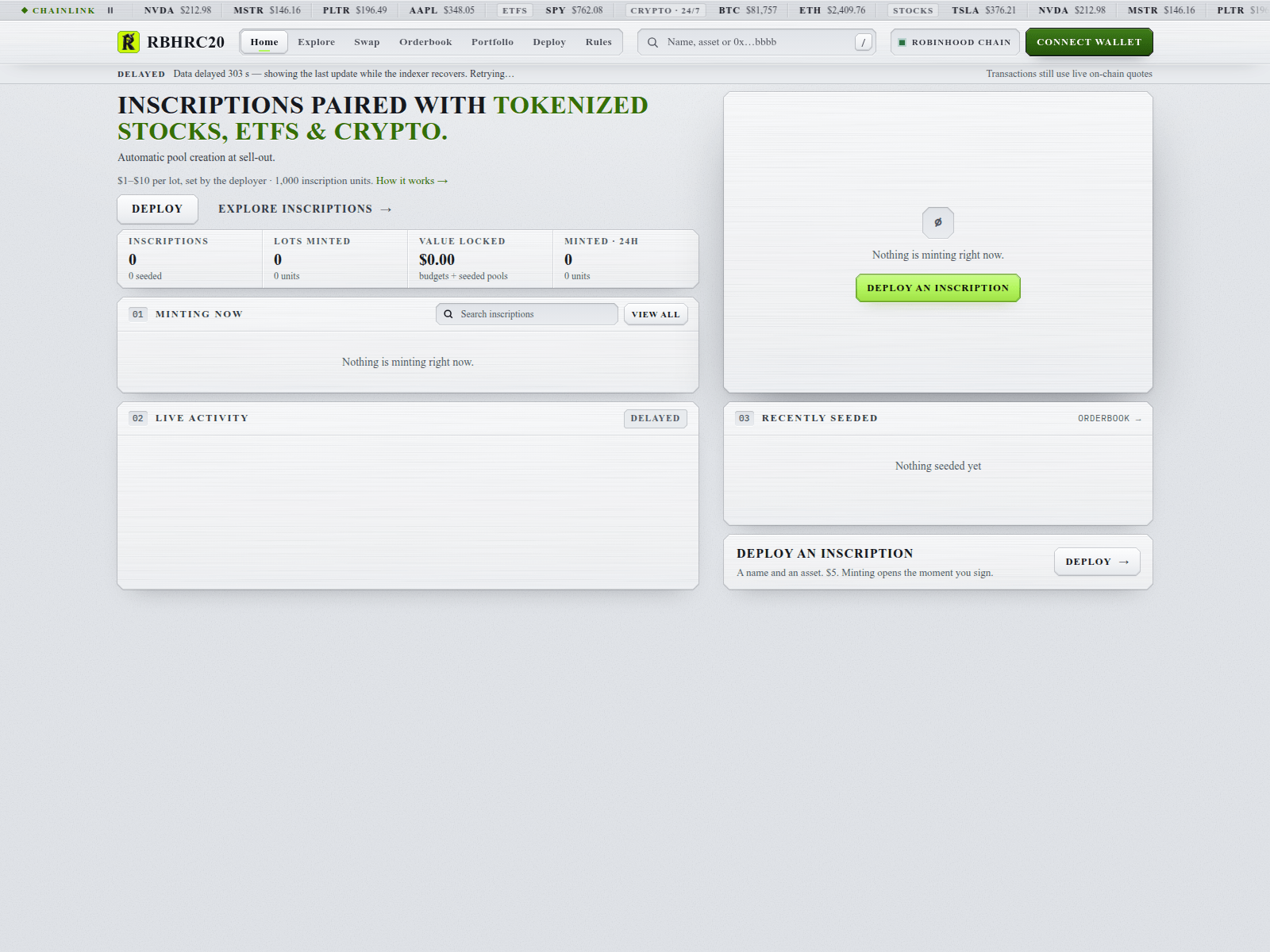Click the 'Transactions still use live on-chain quotes' note
The image size is (1270, 952).
(1069, 74)
